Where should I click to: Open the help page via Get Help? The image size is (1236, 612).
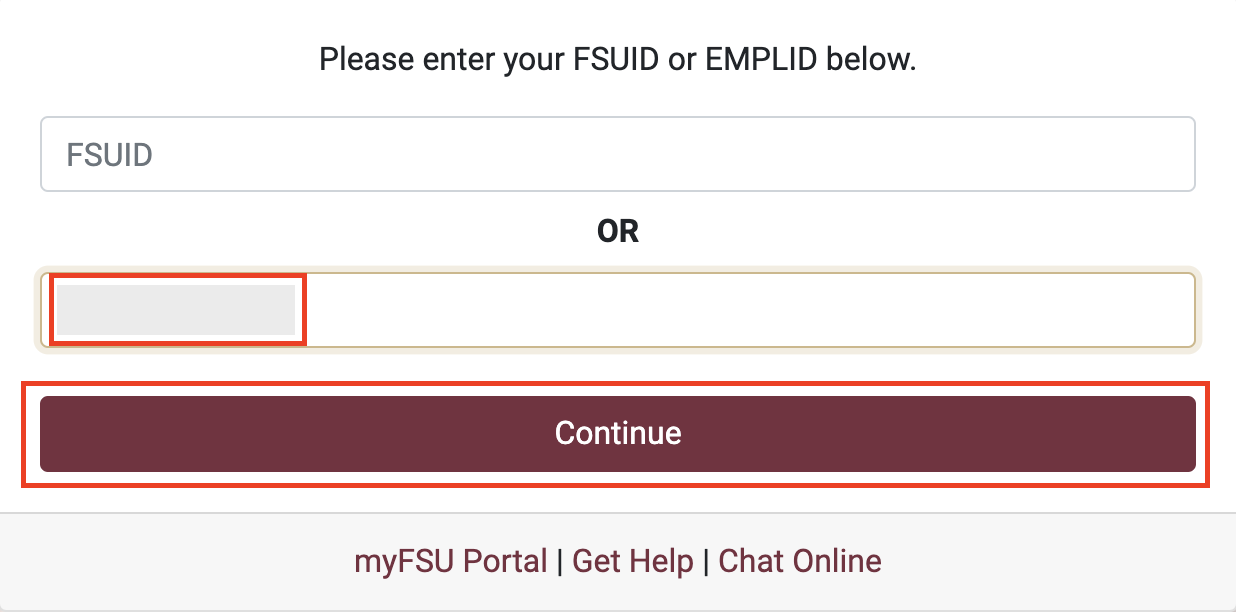point(632,561)
